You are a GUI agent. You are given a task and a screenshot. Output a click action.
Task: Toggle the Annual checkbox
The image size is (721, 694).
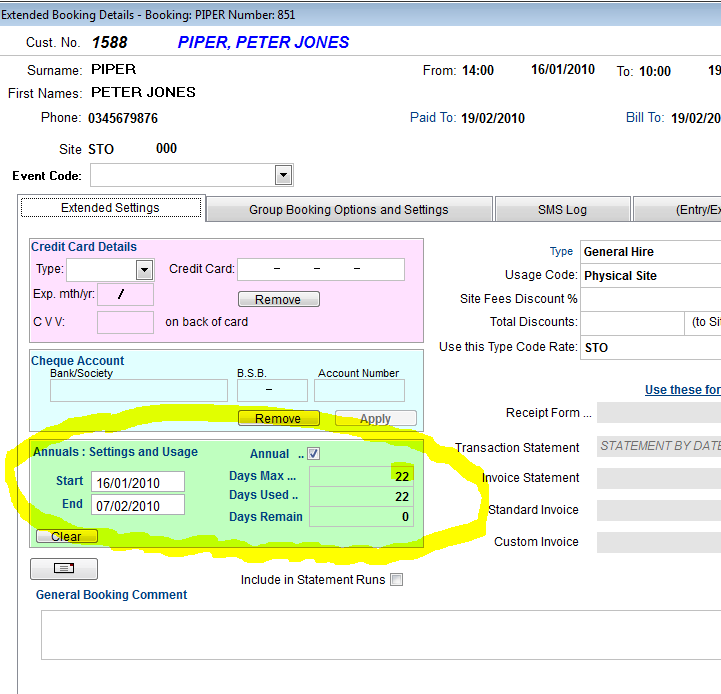(314, 453)
